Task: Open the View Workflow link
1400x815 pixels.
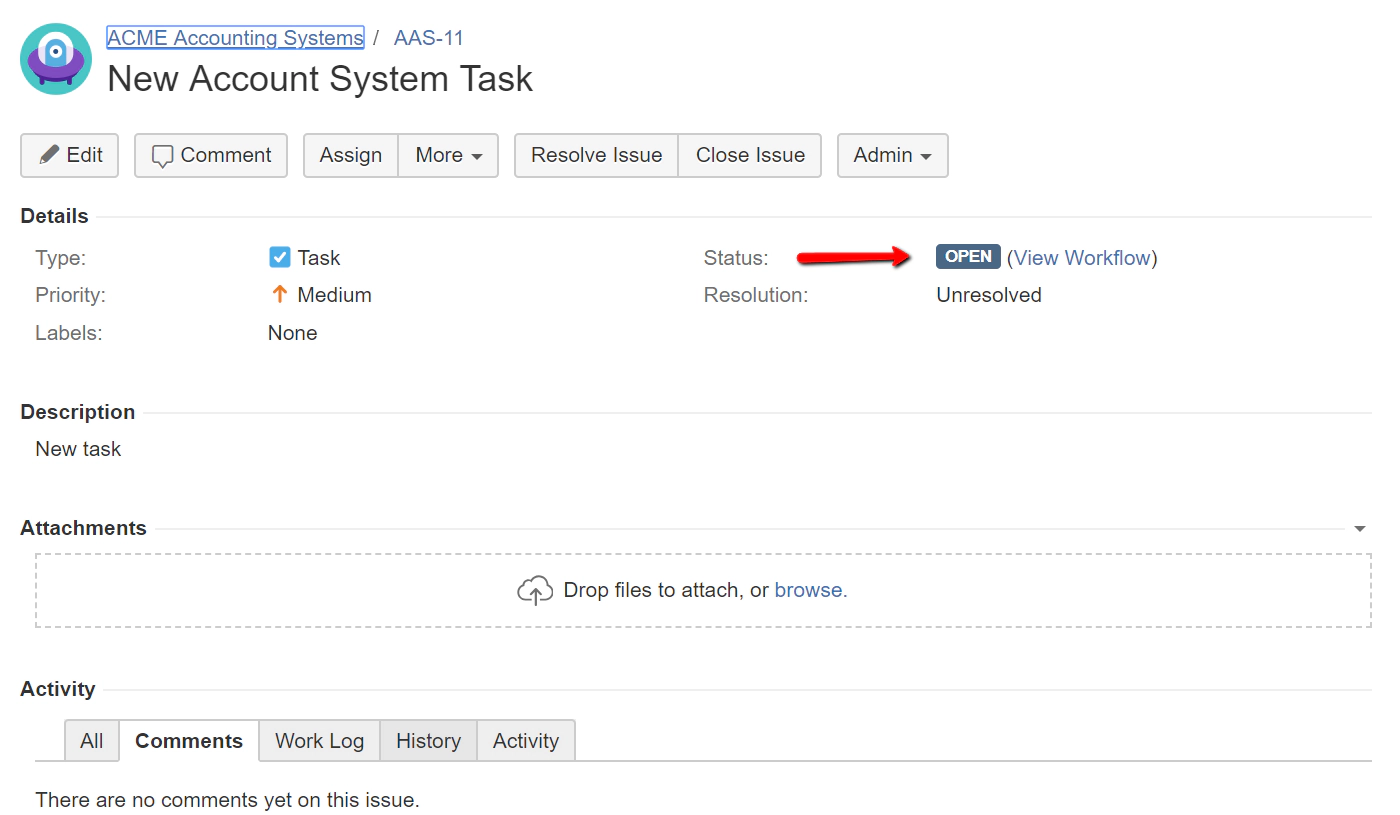Action: click(x=1083, y=257)
